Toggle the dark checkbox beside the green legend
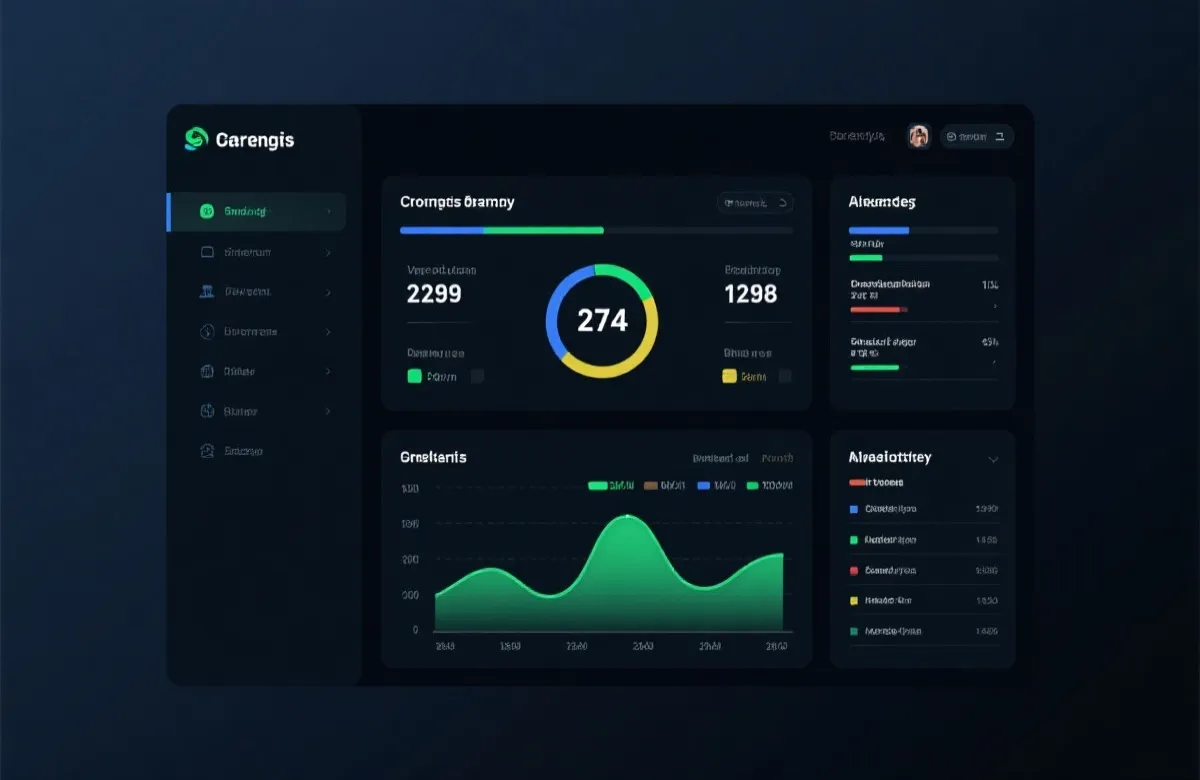1200x780 pixels. (x=477, y=376)
